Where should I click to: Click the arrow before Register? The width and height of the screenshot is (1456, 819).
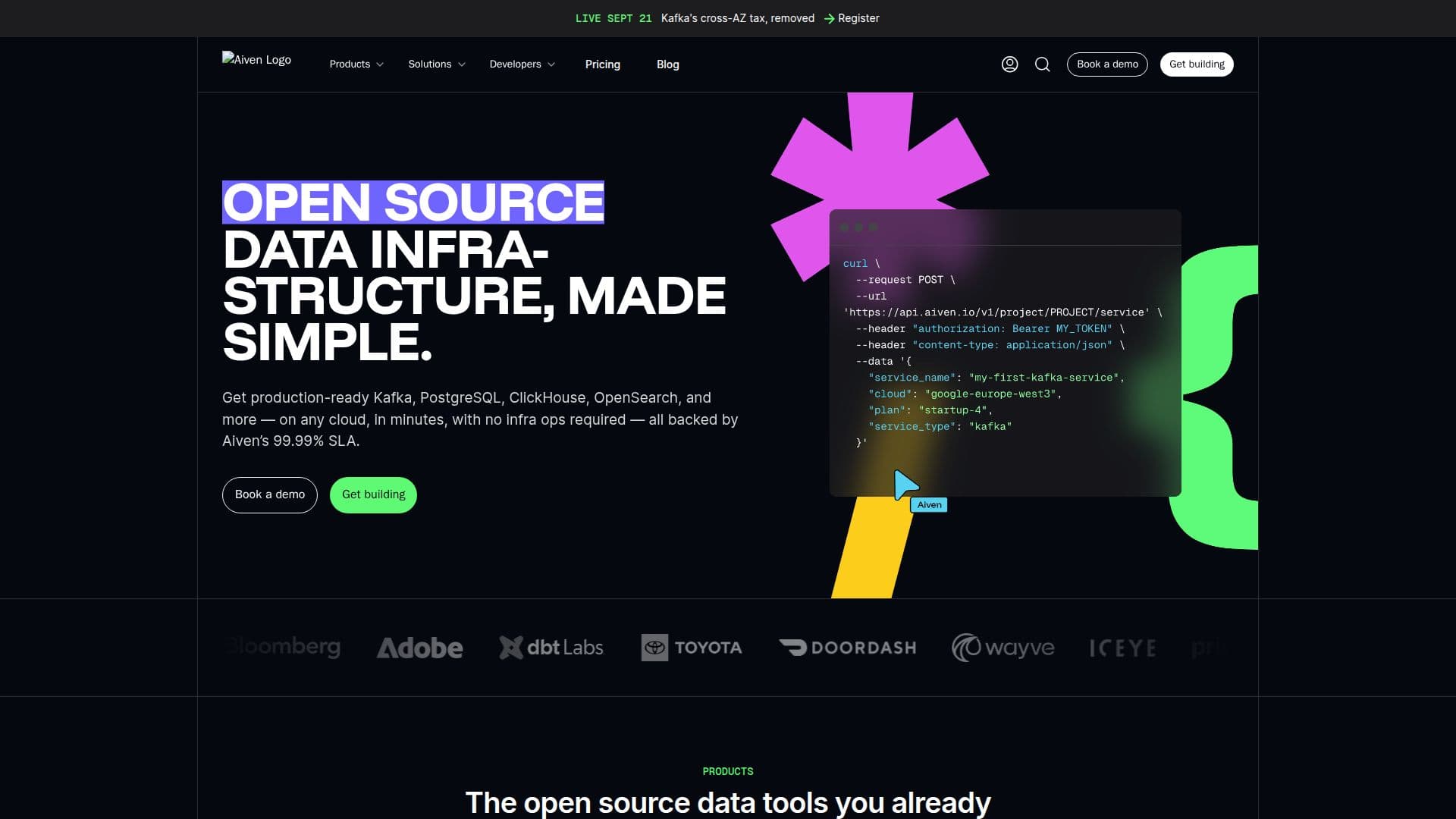pos(829,18)
